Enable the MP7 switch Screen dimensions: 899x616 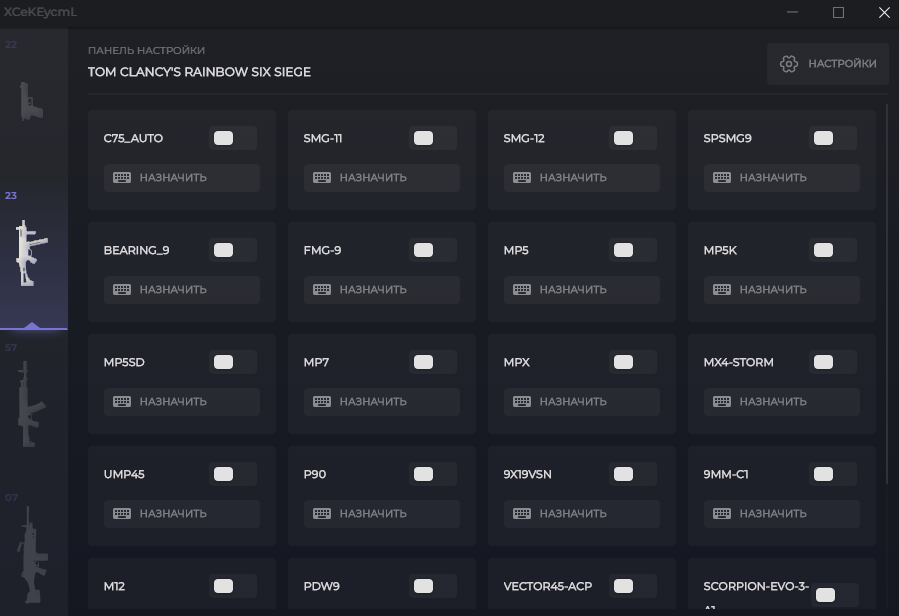pyautogui.click(x=433, y=362)
